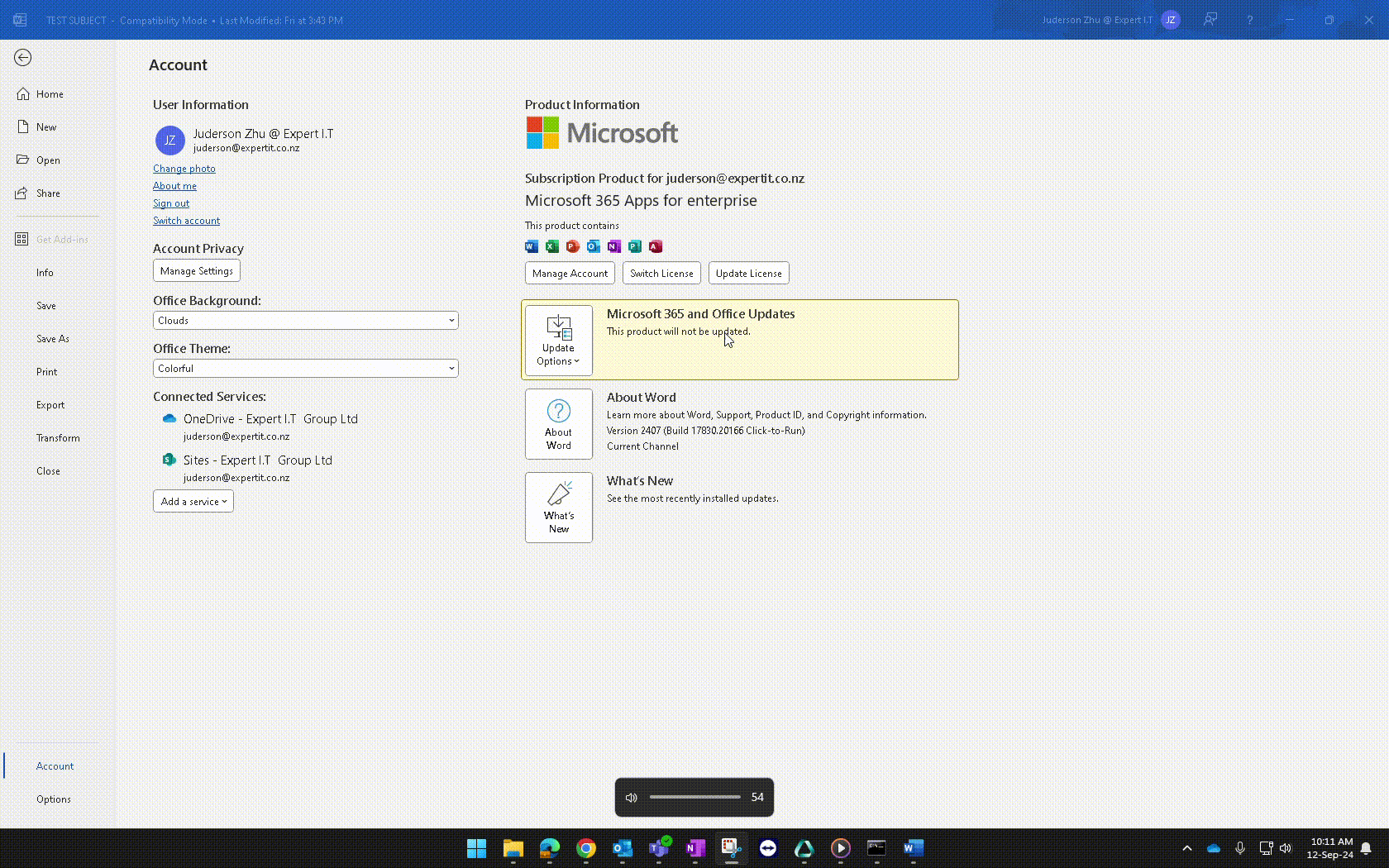
Task: Open the terminal from the taskbar
Action: [876, 848]
